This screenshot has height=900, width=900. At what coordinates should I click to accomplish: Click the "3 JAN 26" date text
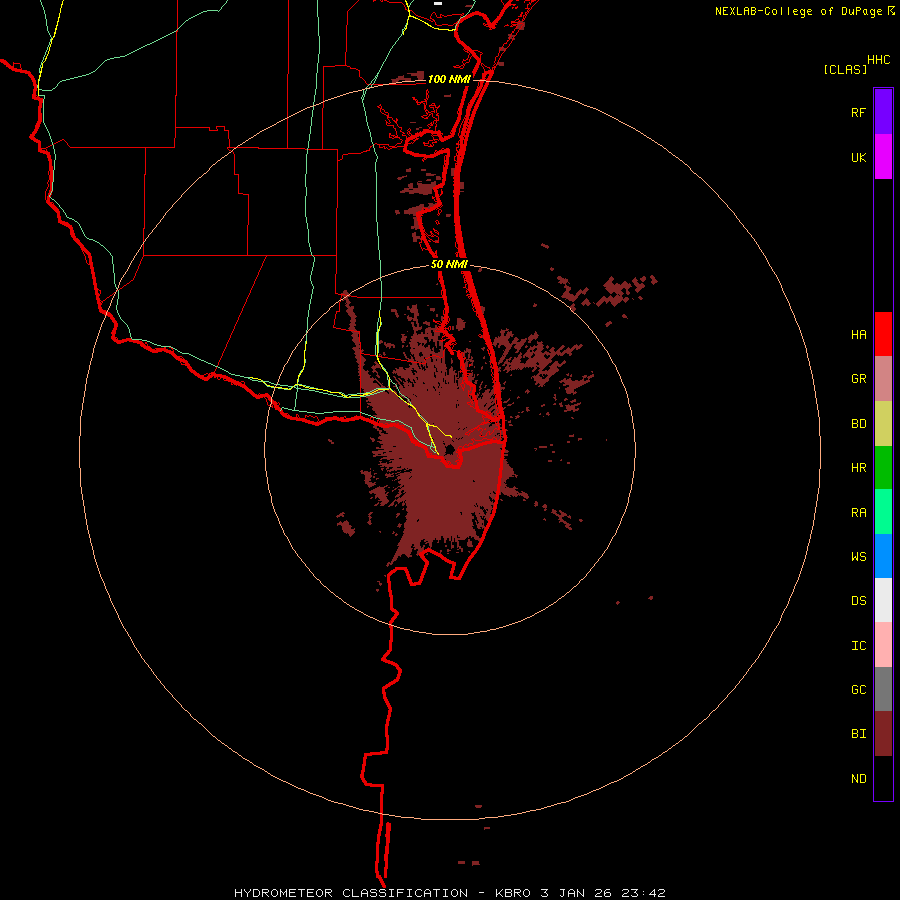[576, 893]
